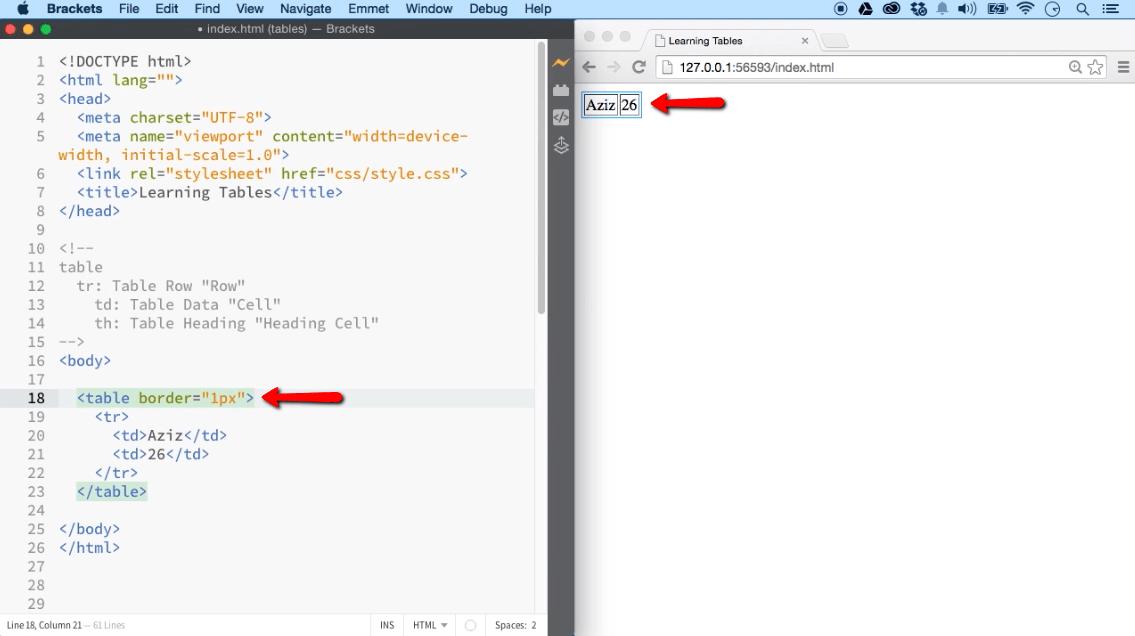Open the Emmet menu

tap(368, 9)
